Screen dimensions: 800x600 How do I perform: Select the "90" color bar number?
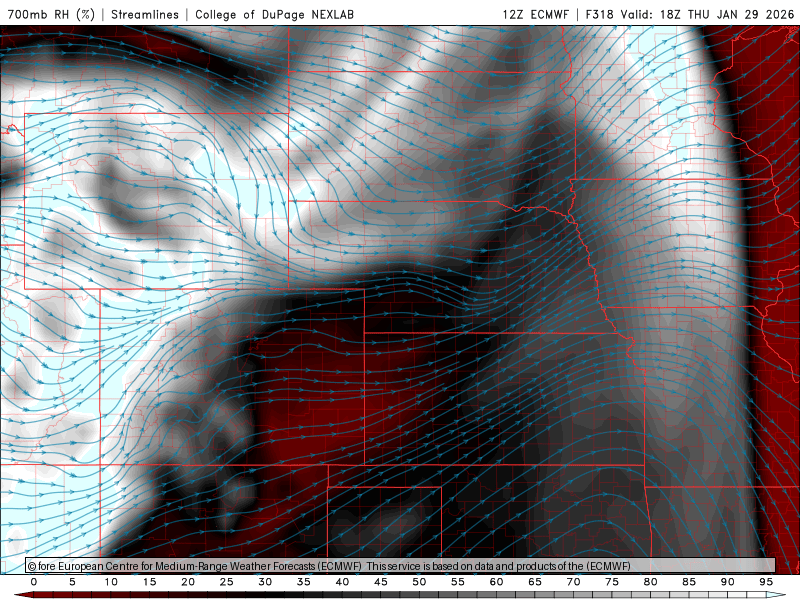[x=727, y=582]
